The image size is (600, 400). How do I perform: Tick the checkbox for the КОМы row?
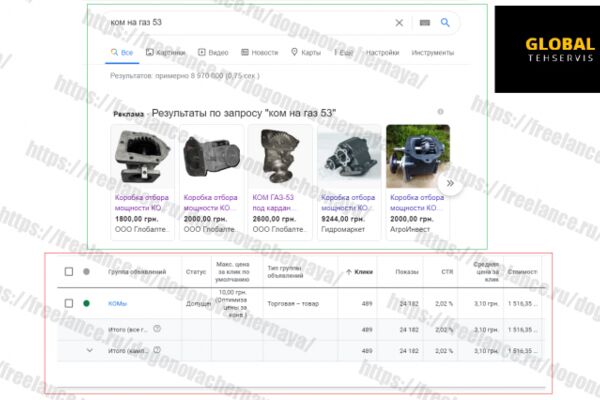(69, 304)
